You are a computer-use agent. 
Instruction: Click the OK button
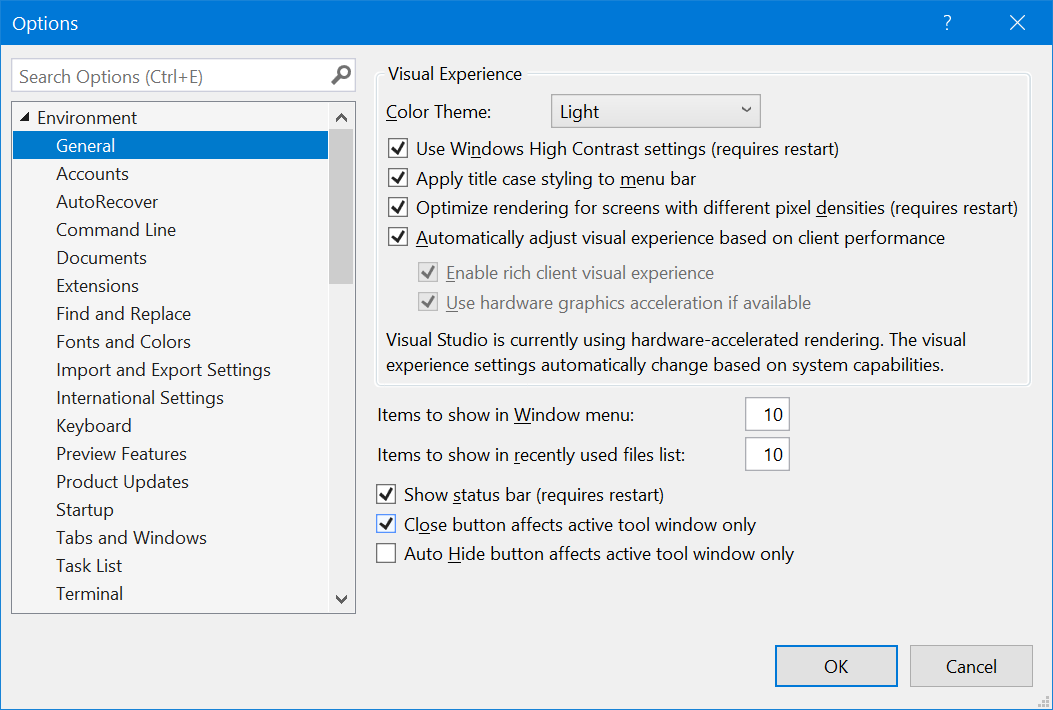[836, 666]
